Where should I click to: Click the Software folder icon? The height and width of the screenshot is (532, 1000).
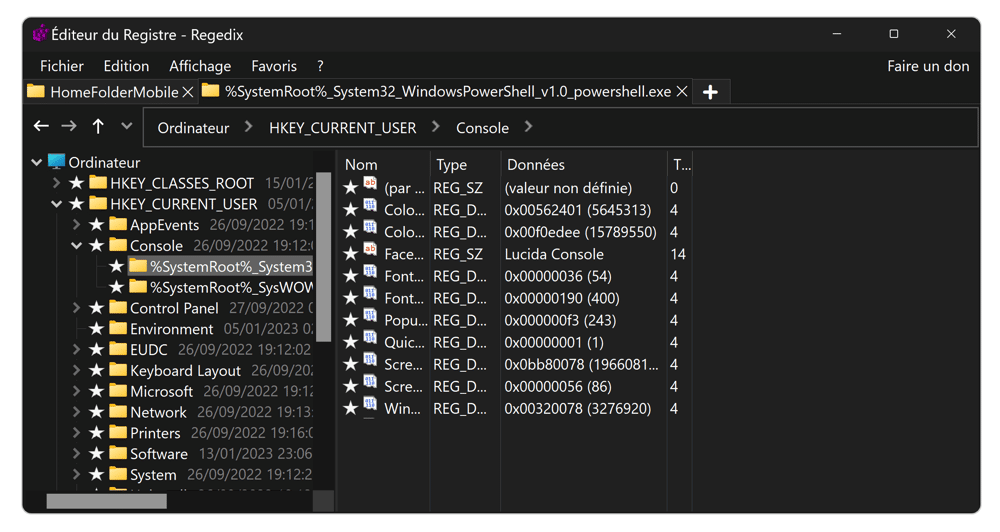[118, 453]
